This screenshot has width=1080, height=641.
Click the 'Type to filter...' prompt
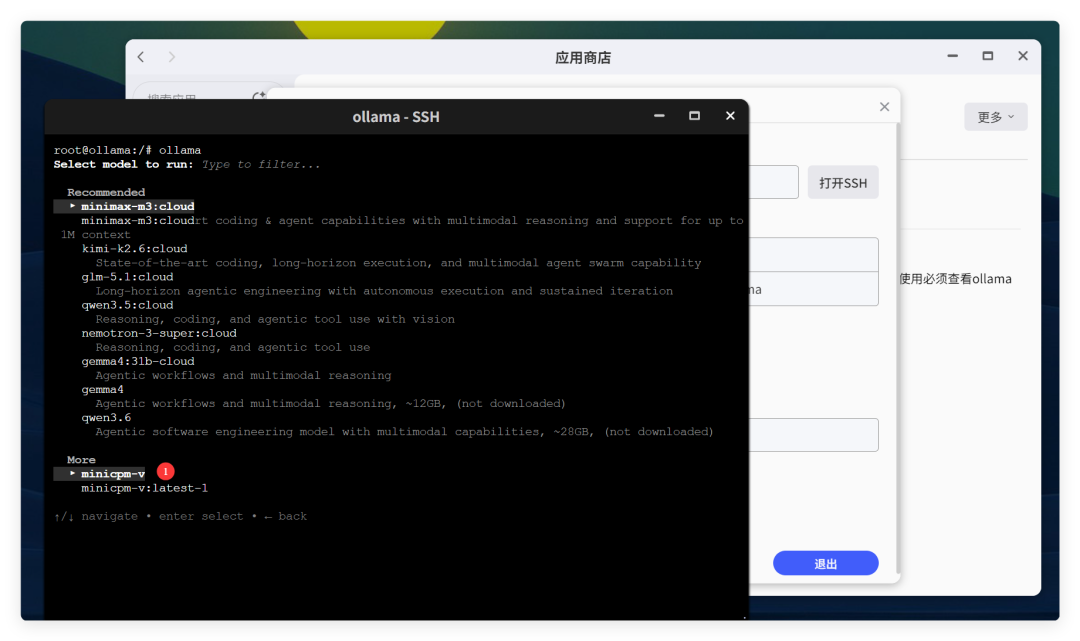261,165
